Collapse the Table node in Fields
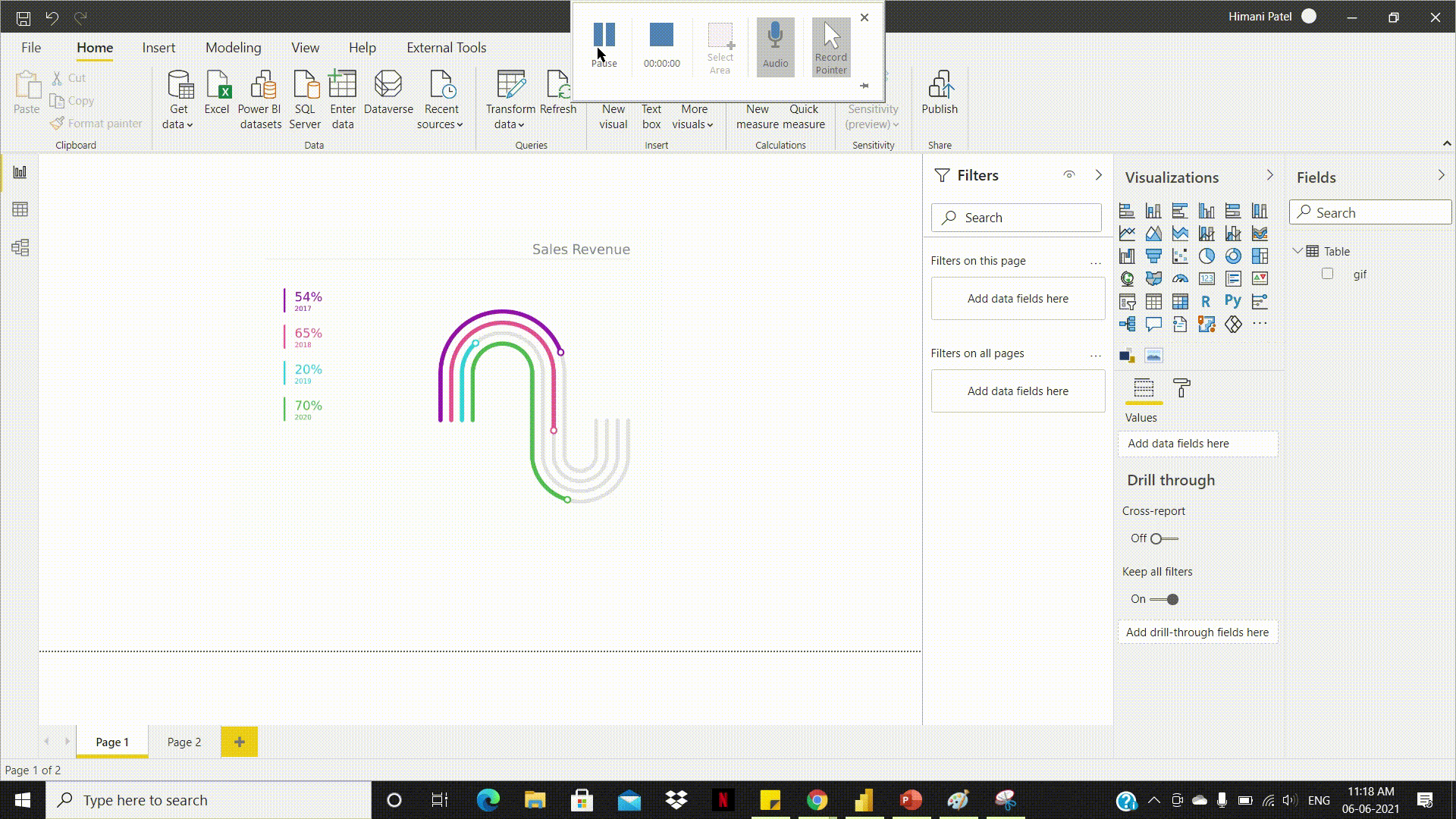 coord(1298,251)
